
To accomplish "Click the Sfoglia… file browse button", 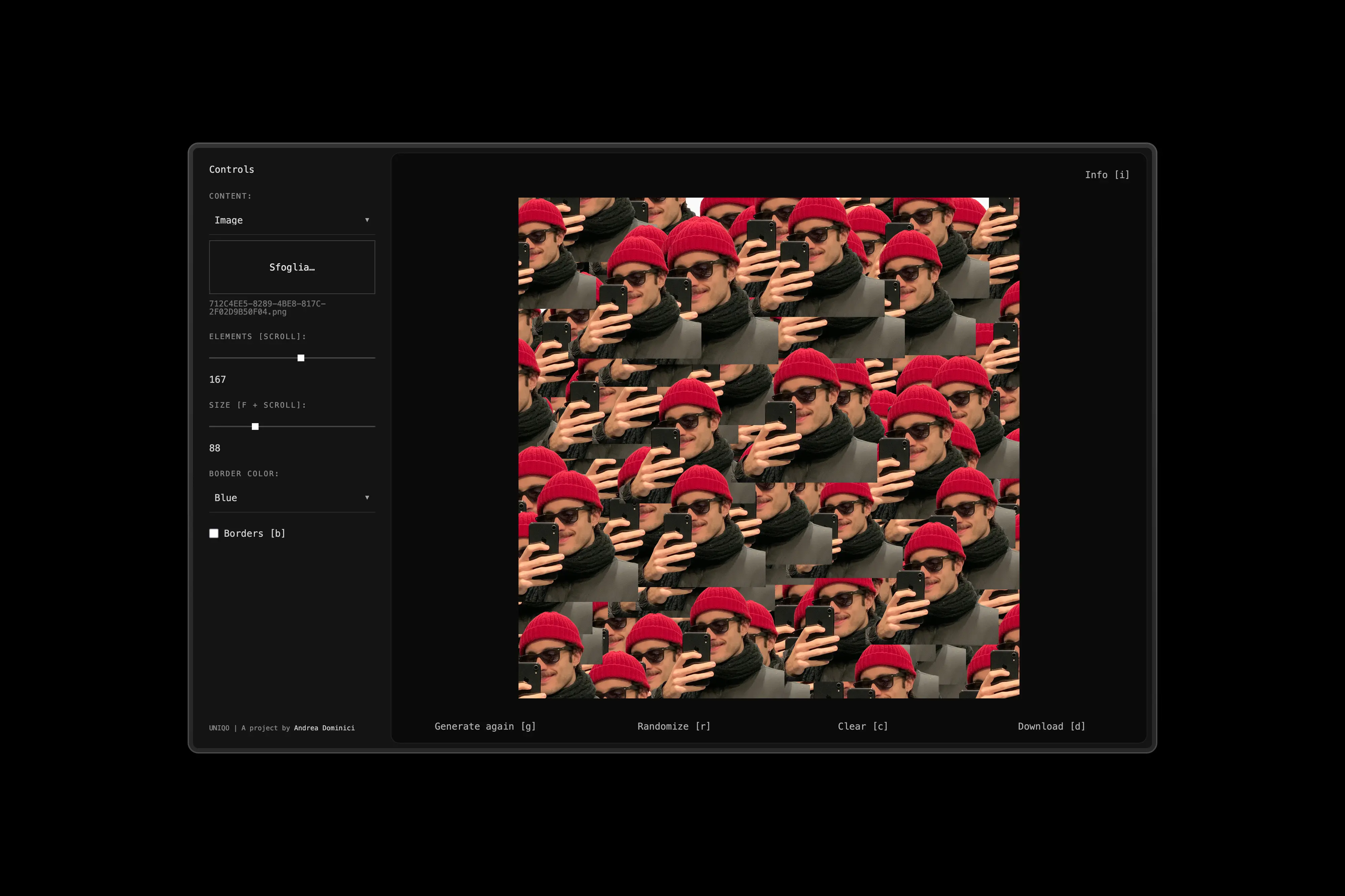I will pyautogui.click(x=292, y=267).
